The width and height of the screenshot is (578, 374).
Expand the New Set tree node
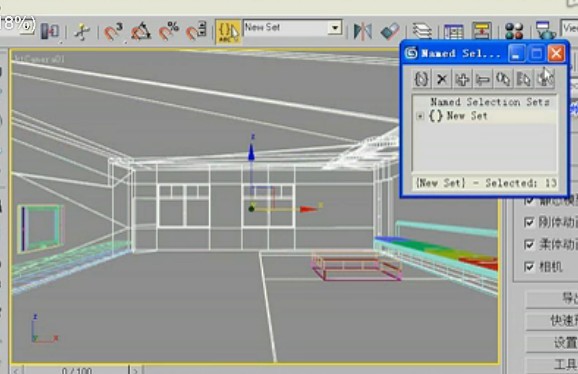tap(420, 116)
